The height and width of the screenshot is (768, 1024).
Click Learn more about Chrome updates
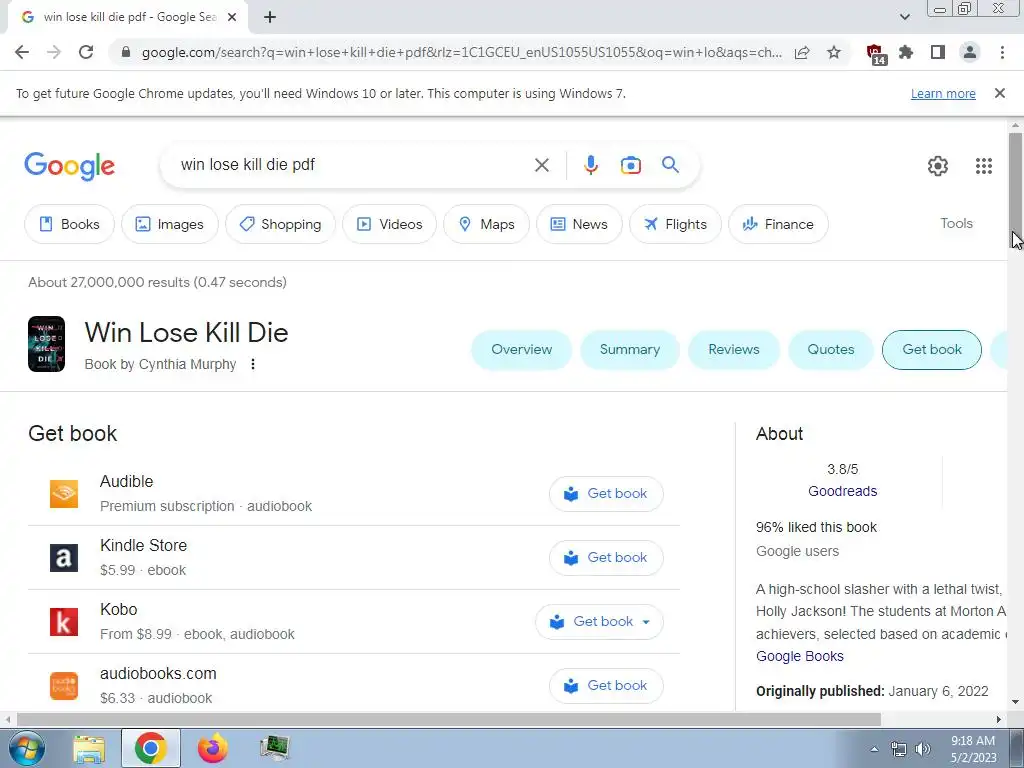(943, 93)
